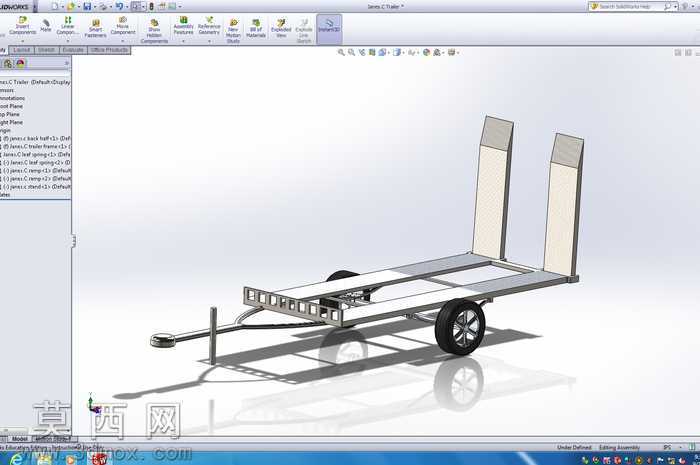Image resolution: width=700 pixels, height=465 pixels.
Task: Expand Reference Geometry dropdown arrow
Action: pyautogui.click(x=209, y=41)
